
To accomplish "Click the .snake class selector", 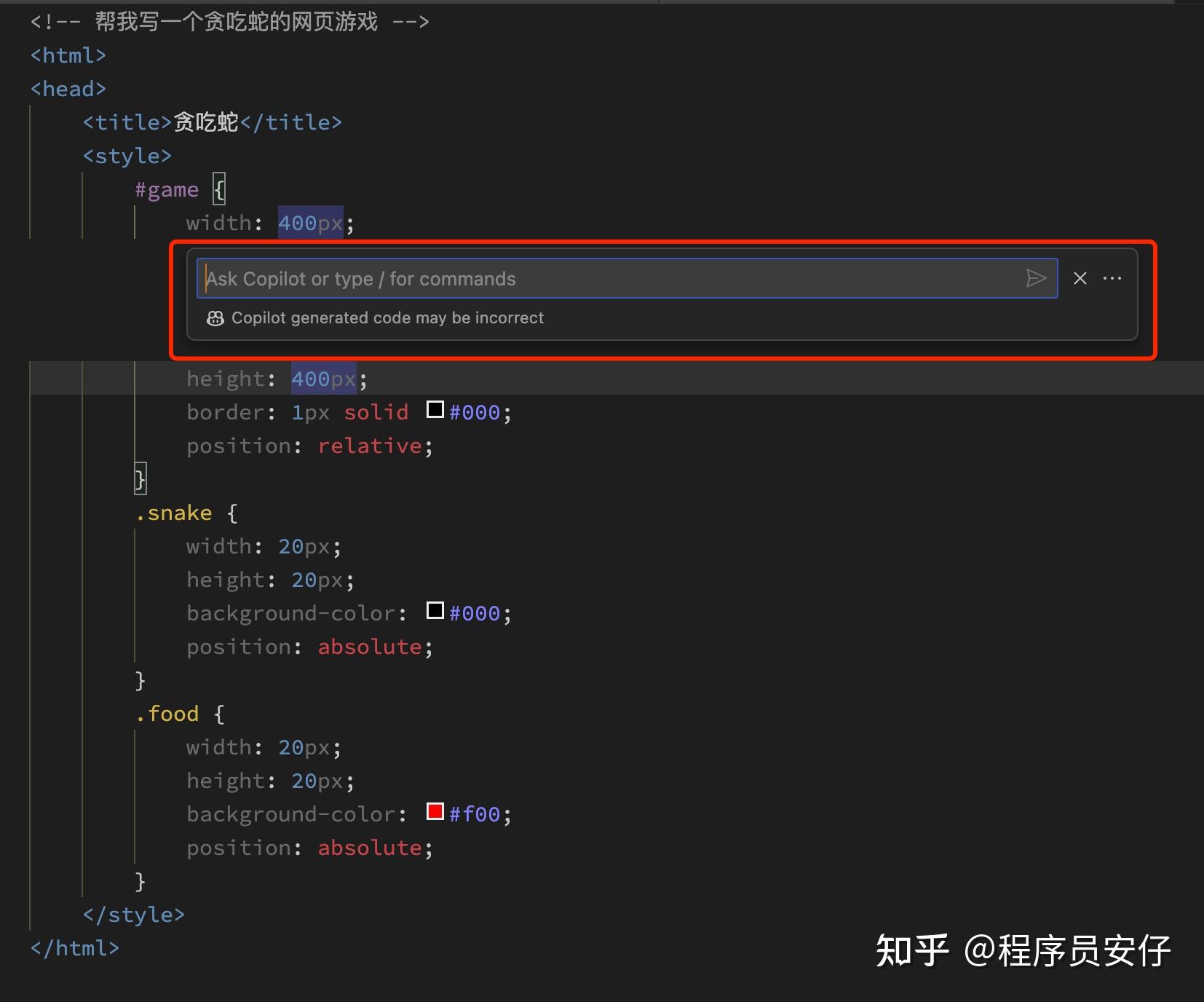I will [173, 513].
